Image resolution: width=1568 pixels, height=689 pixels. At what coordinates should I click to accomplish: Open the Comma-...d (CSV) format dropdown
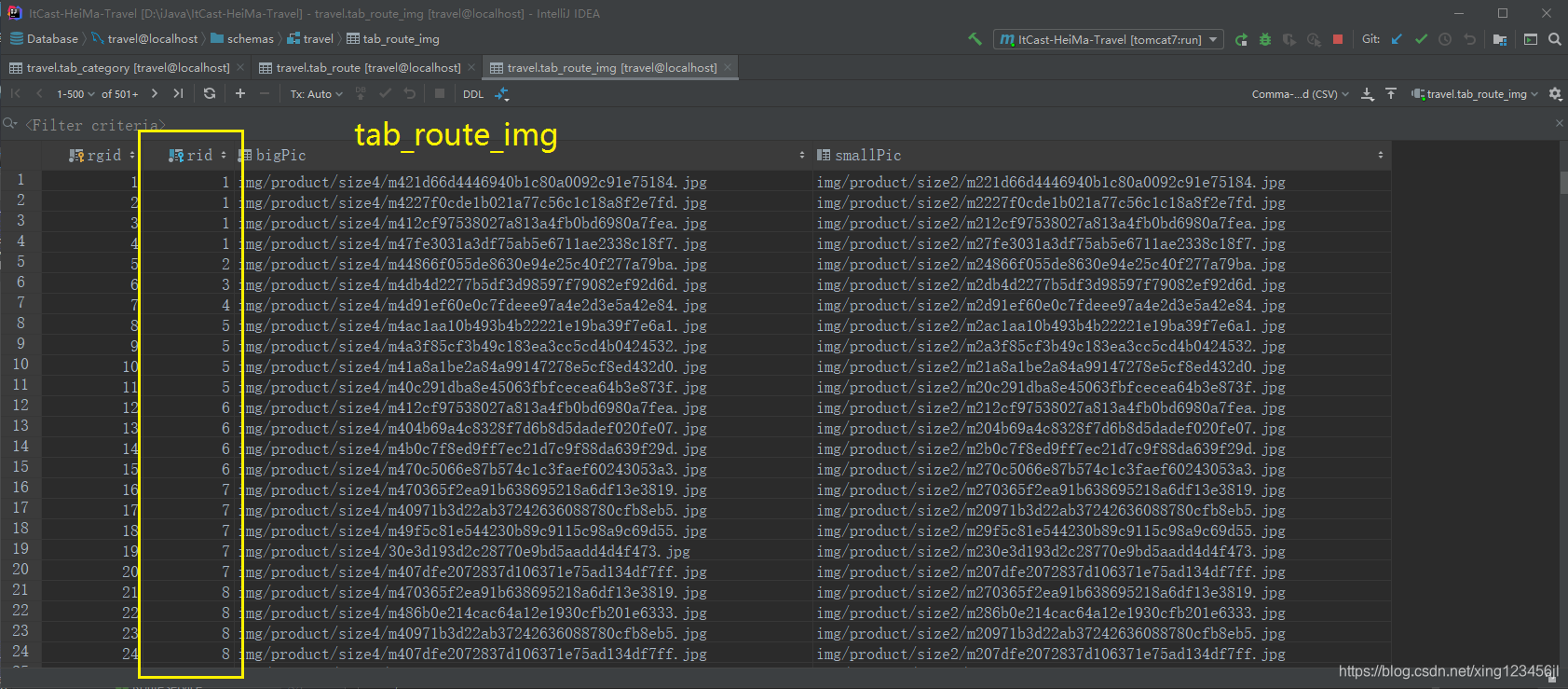(1300, 93)
